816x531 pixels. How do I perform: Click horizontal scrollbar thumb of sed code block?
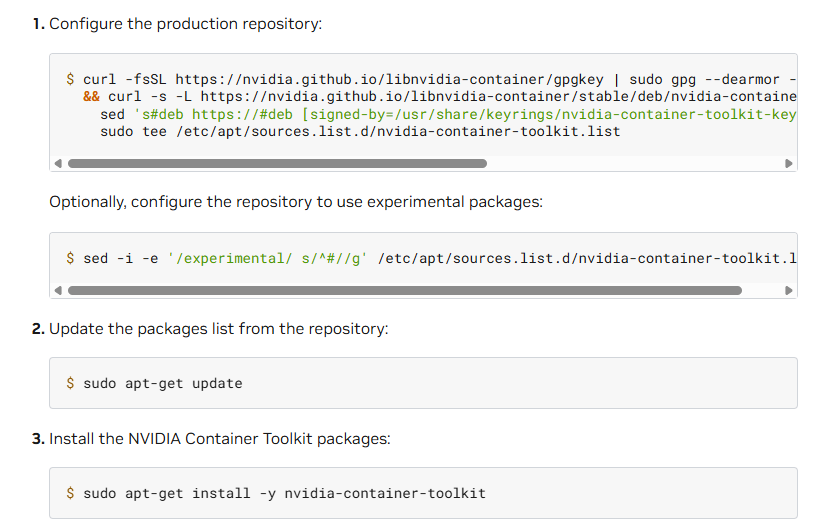pyautogui.click(x=405, y=290)
